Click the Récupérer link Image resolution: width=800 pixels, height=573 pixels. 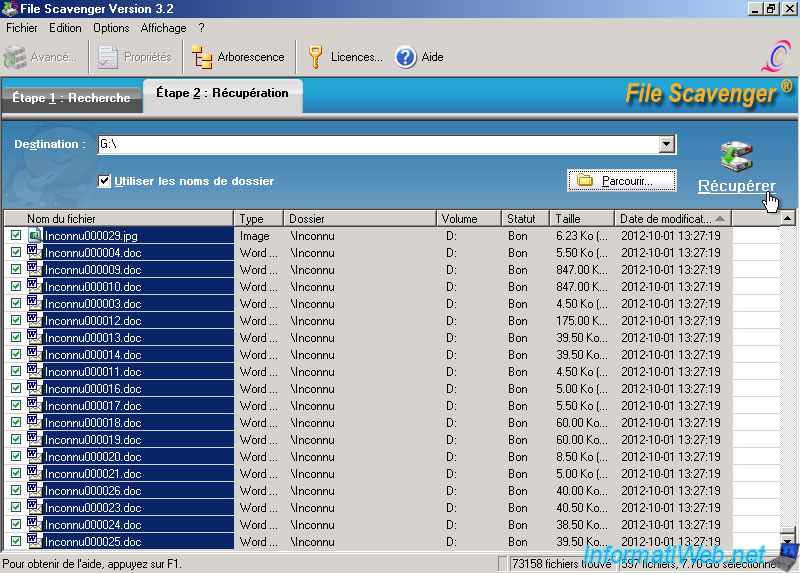coord(736,186)
